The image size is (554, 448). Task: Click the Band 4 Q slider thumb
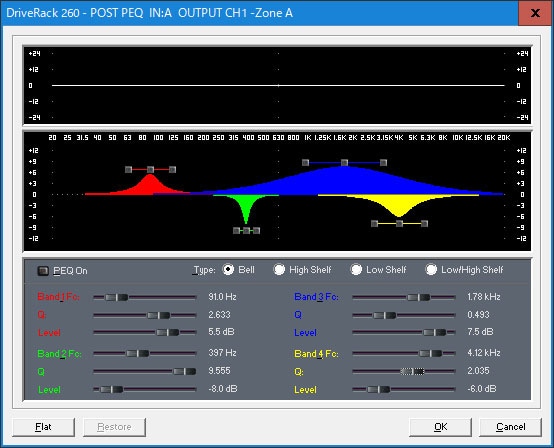pos(412,371)
